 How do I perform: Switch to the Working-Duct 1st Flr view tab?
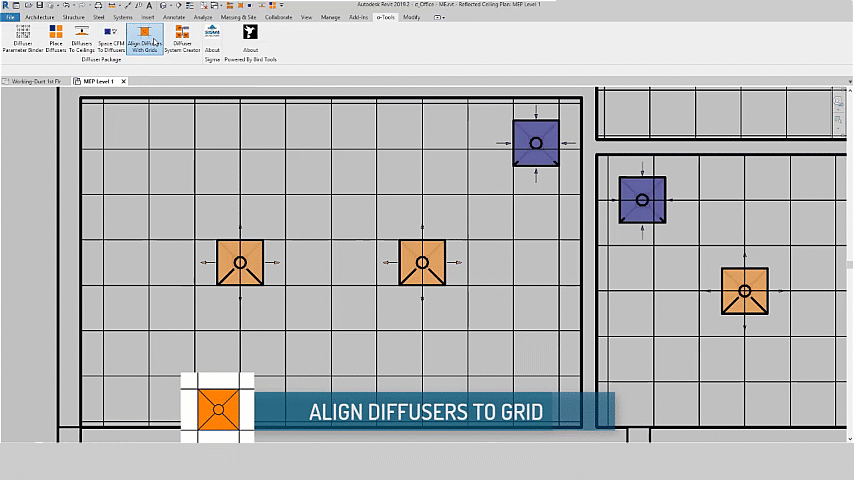pos(36,81)
